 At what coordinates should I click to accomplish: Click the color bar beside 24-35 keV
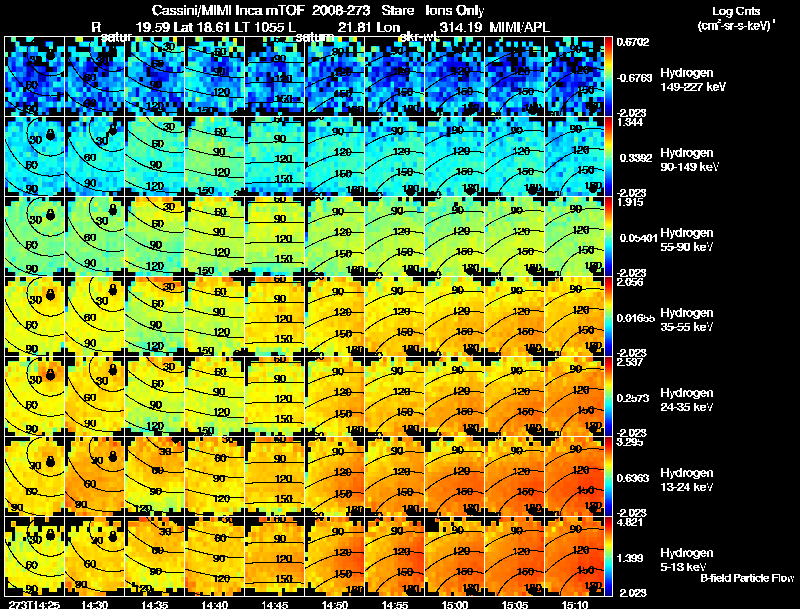click(x=608, y=397)
